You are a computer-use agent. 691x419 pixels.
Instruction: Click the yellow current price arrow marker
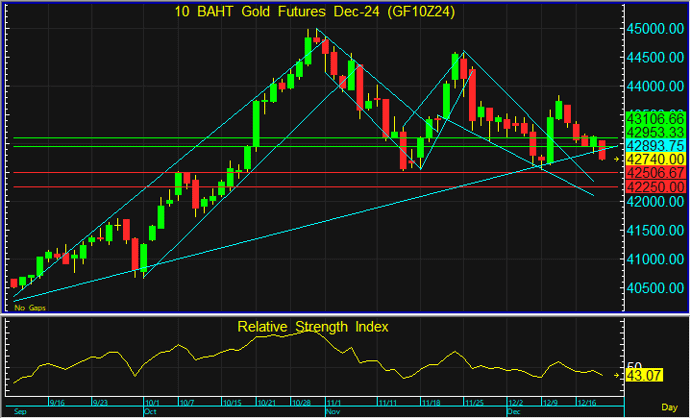click(617, 159)
